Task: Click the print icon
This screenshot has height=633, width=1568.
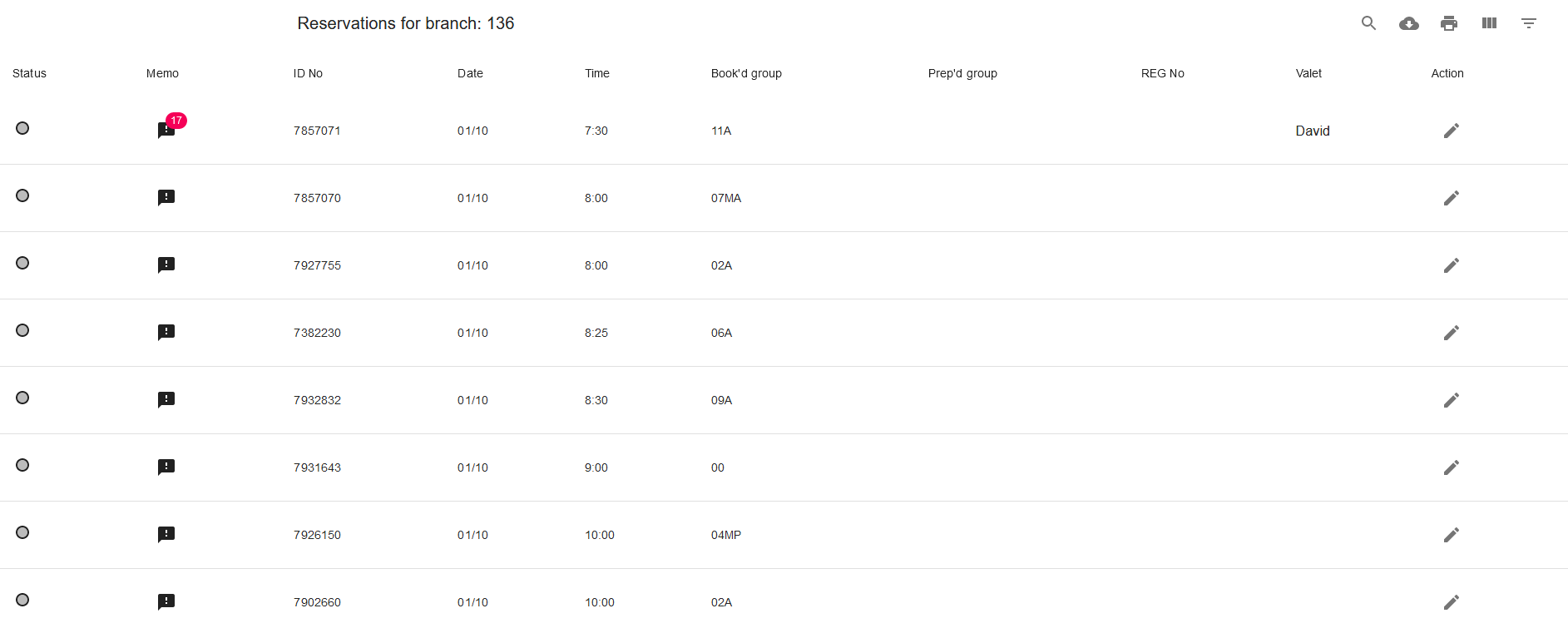Action: coord(1448,23)
